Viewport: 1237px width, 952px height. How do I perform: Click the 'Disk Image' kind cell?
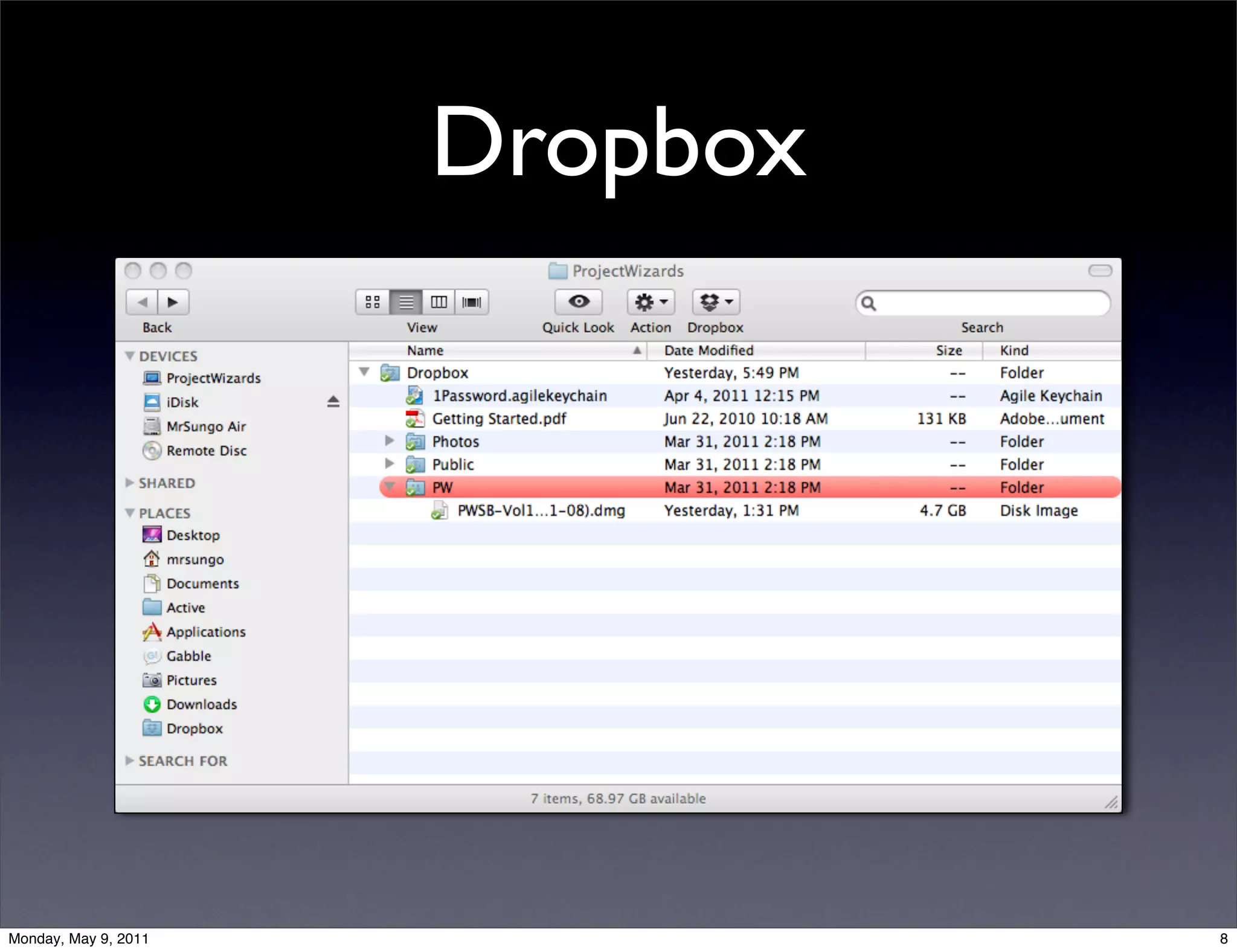point(1039,510)
